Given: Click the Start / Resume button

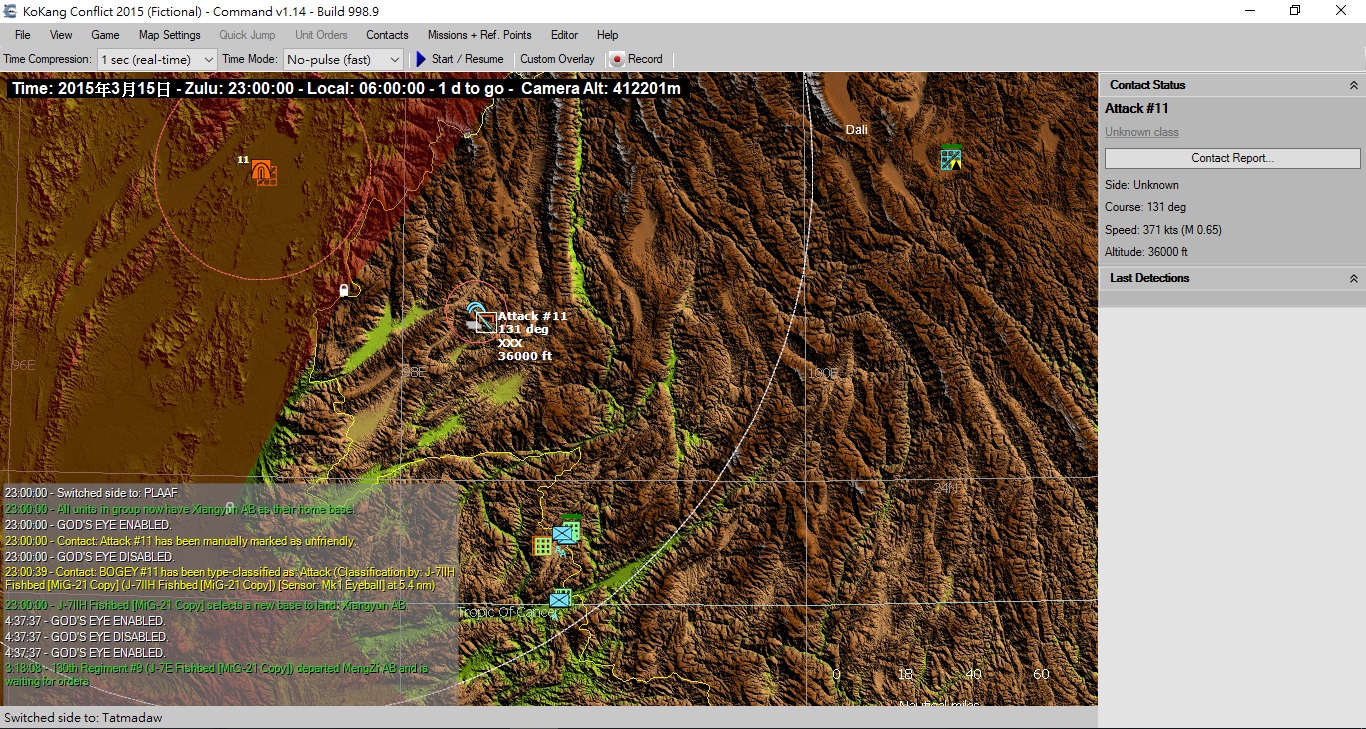Looking at the screenshot, I should pos(459,59).
